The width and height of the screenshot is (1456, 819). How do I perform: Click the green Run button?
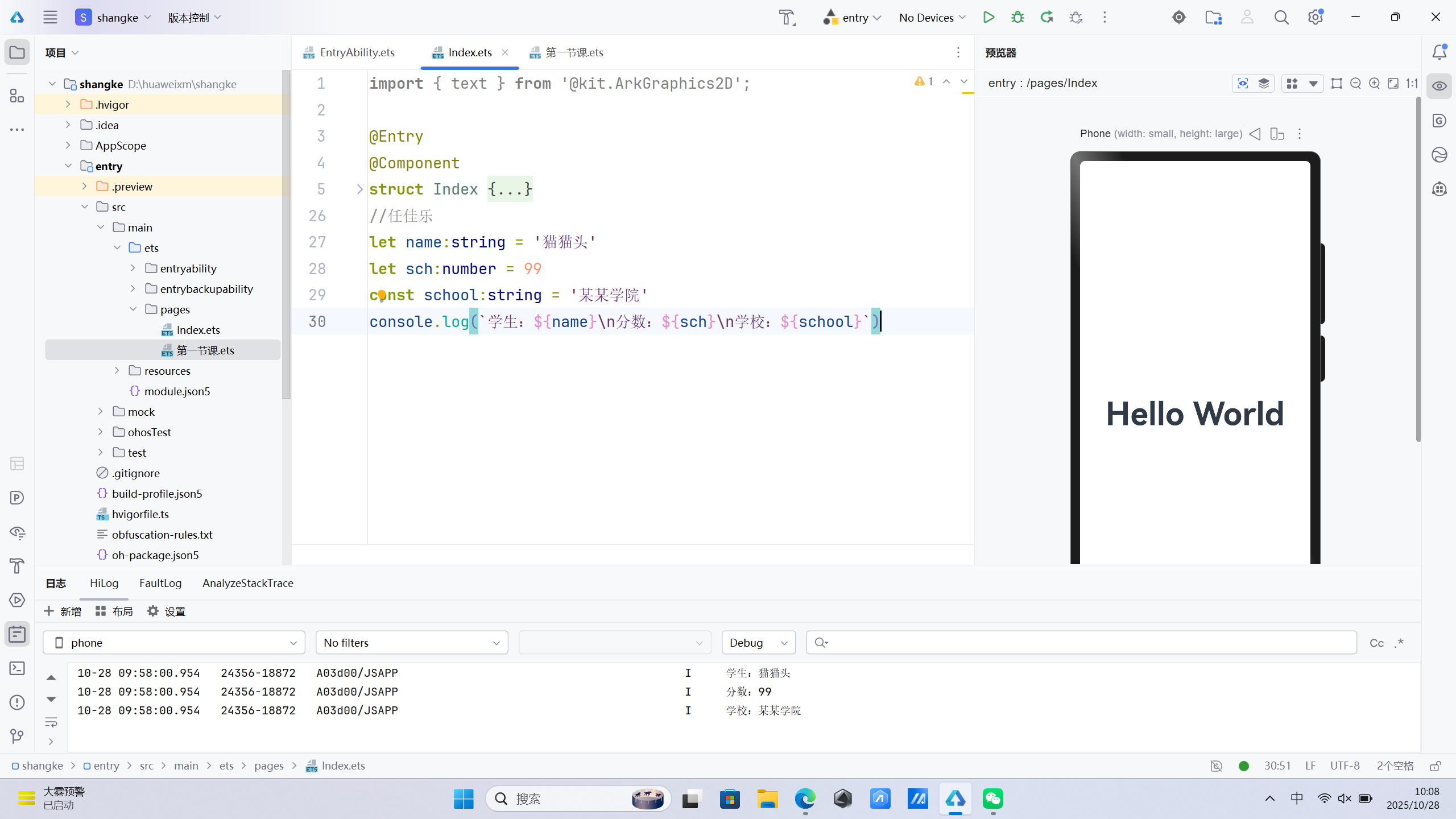(x=988, y=17)
